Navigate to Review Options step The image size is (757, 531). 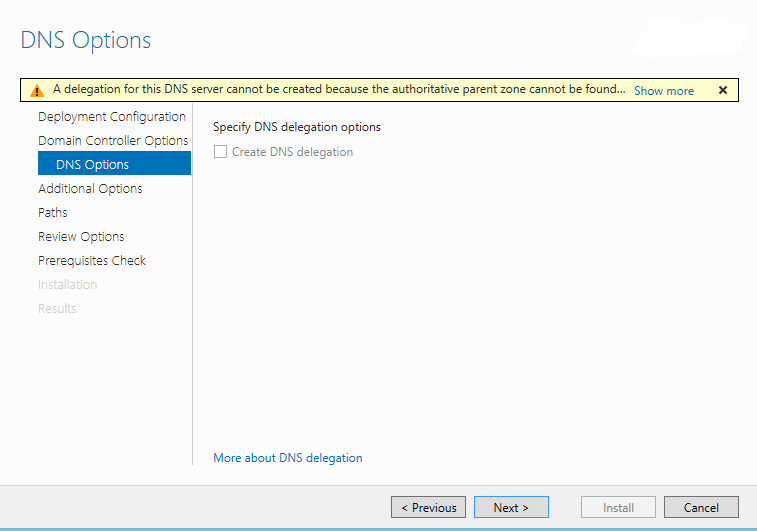(81, 237)
